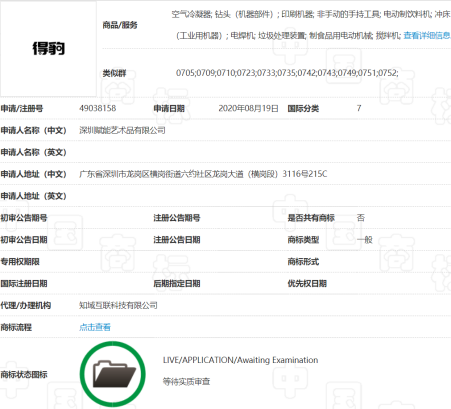451x409 pixels.
Task: Click the 类似群 label
Action: [114, 73]
